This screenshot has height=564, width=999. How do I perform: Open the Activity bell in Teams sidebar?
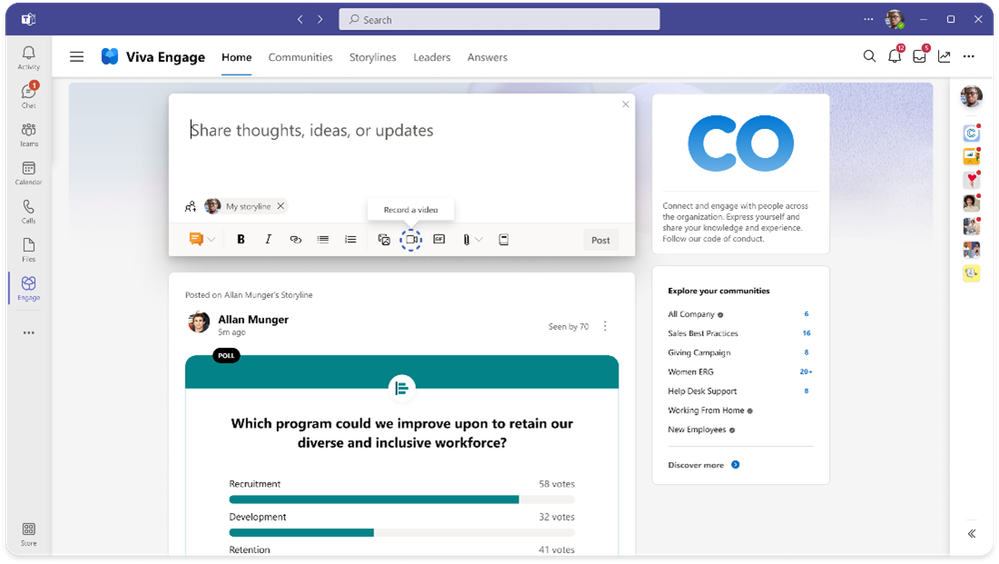tap(29, 57)
